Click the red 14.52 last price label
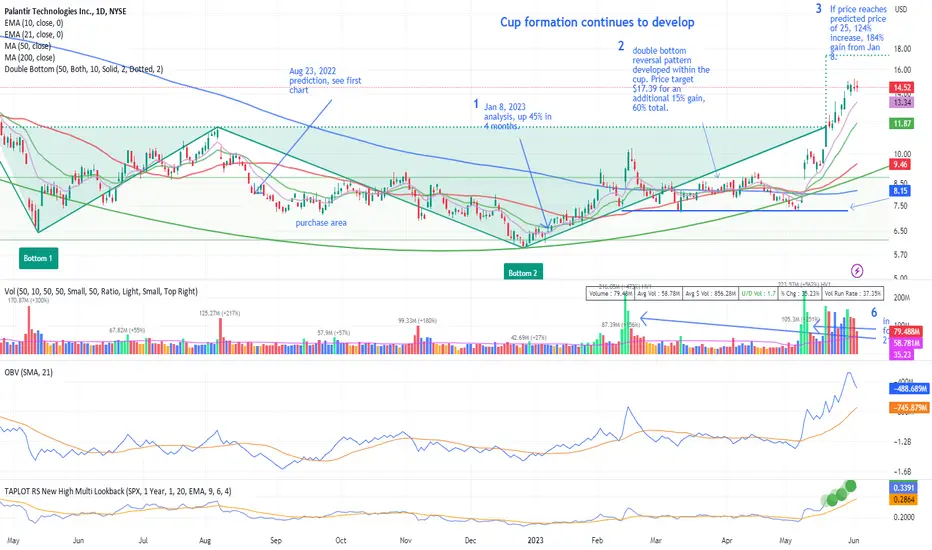Screen dimensions: 932x550 (x=902, y=87)
